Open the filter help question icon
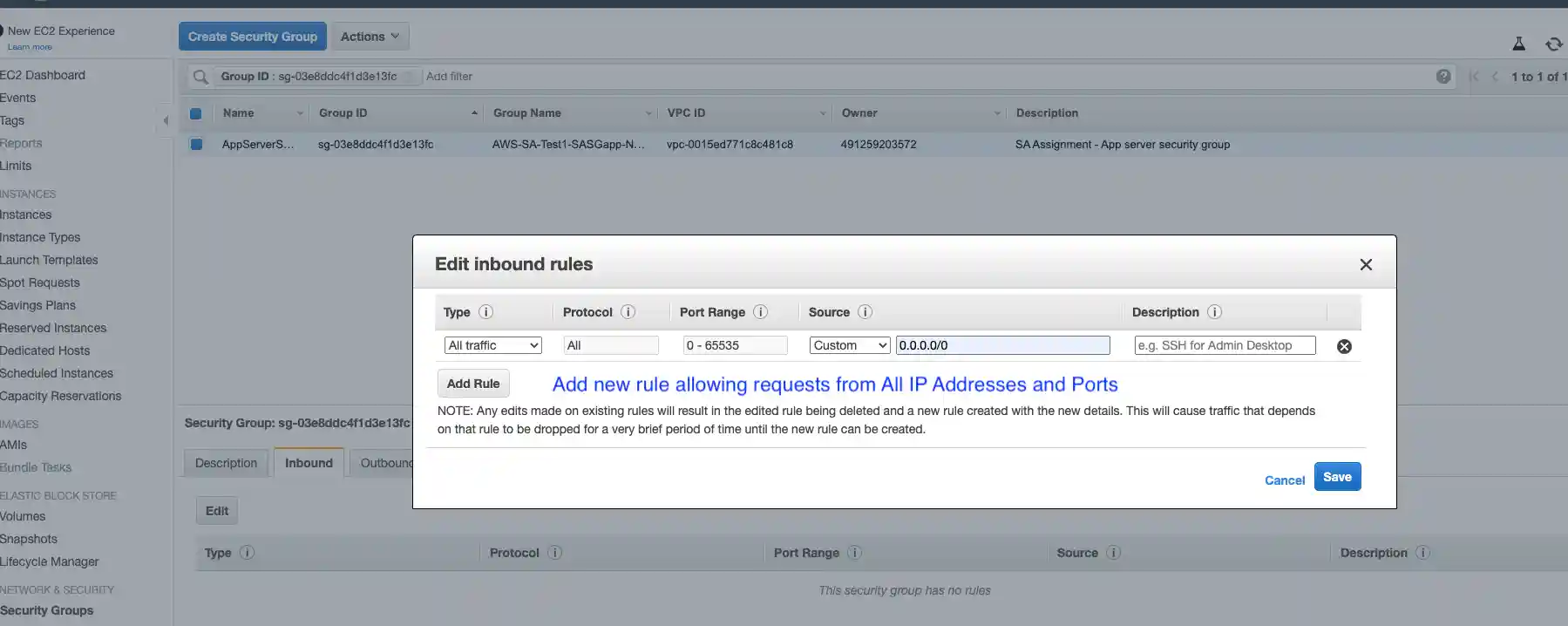 [x=1443, y=77]
